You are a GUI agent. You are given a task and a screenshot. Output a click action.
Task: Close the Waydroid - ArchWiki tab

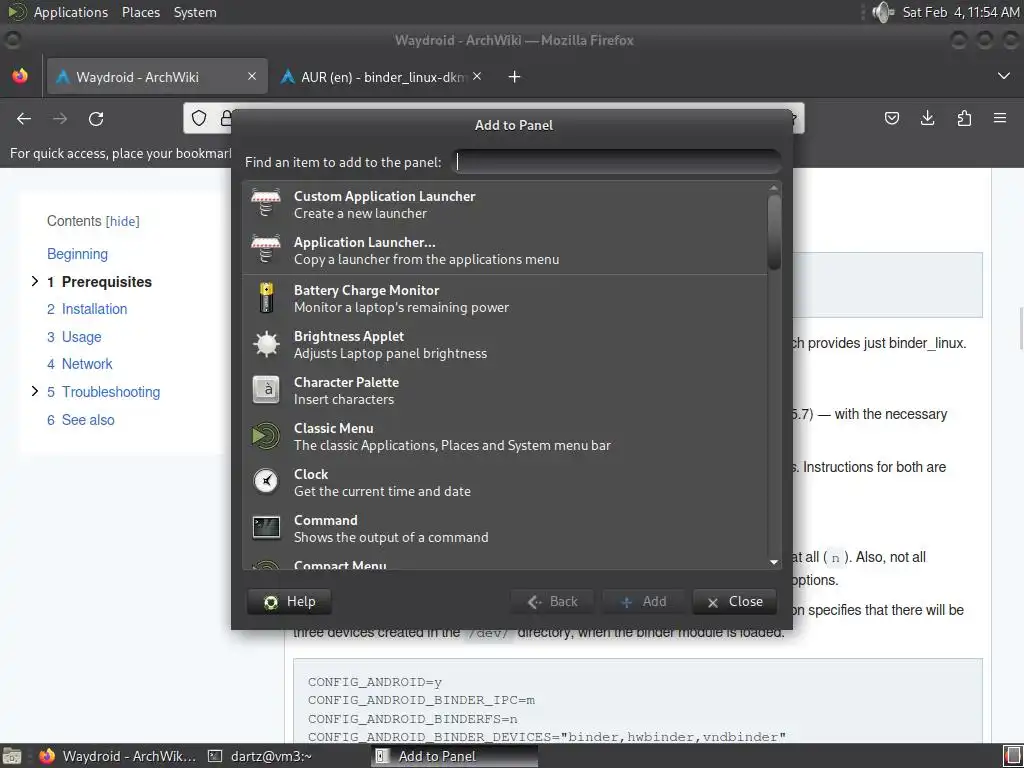tap(251, 76)
